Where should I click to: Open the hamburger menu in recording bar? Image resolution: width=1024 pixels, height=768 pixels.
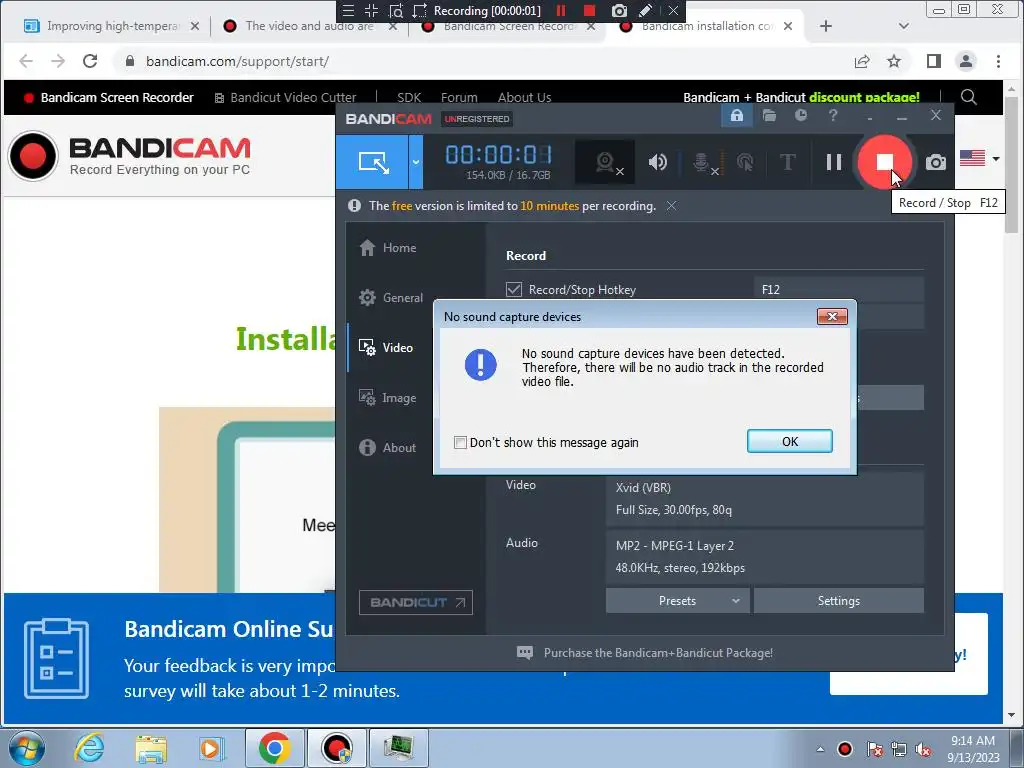pyautogui.click(x=348, y=10)
